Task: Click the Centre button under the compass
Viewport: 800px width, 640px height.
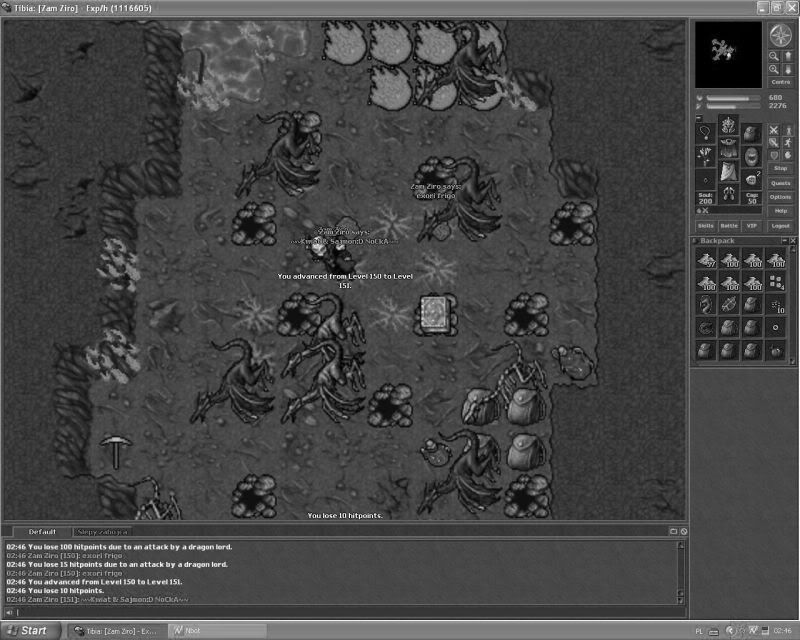Action: coord(781,82)
